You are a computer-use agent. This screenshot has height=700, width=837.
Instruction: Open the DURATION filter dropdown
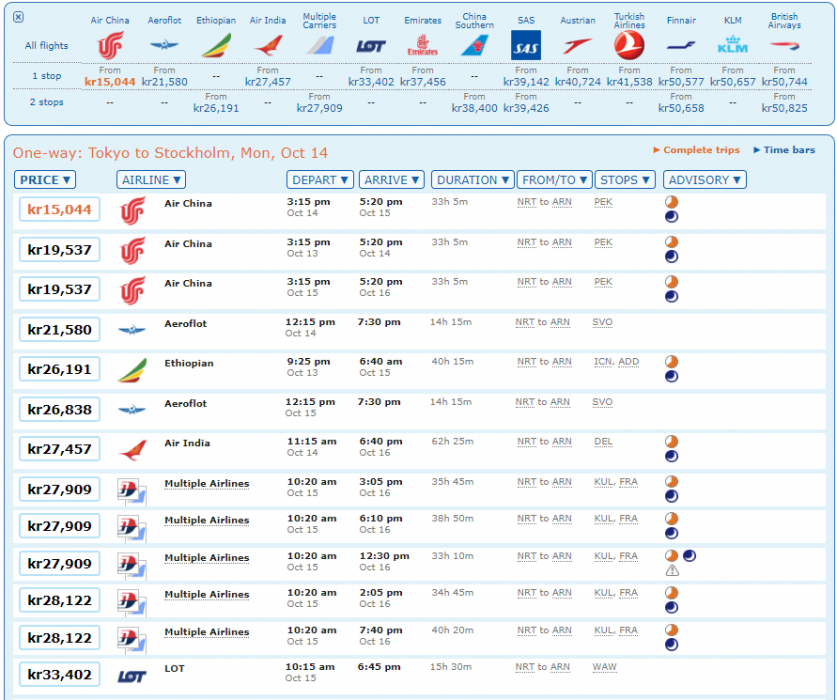tap(472, 180)
